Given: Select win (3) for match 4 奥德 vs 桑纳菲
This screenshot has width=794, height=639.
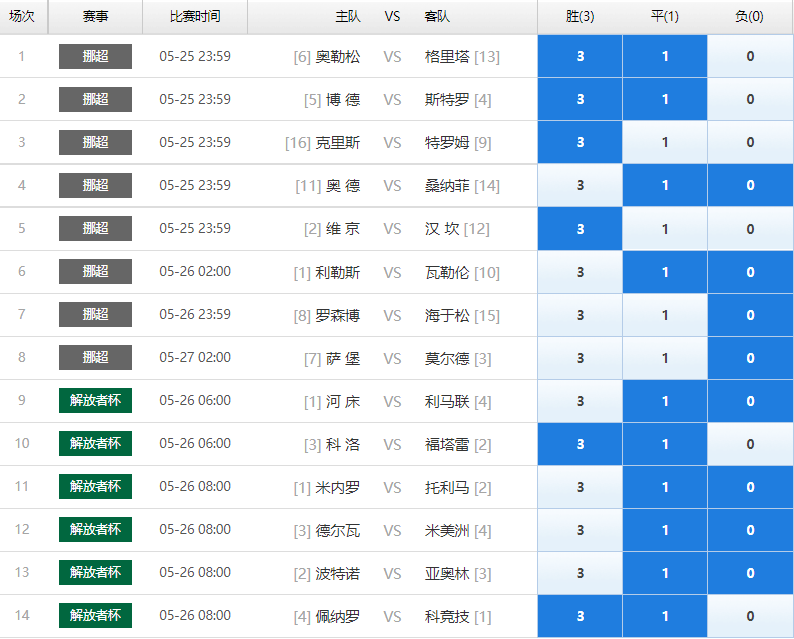Looking at the screenshot, I should click(x=580, y=185).
